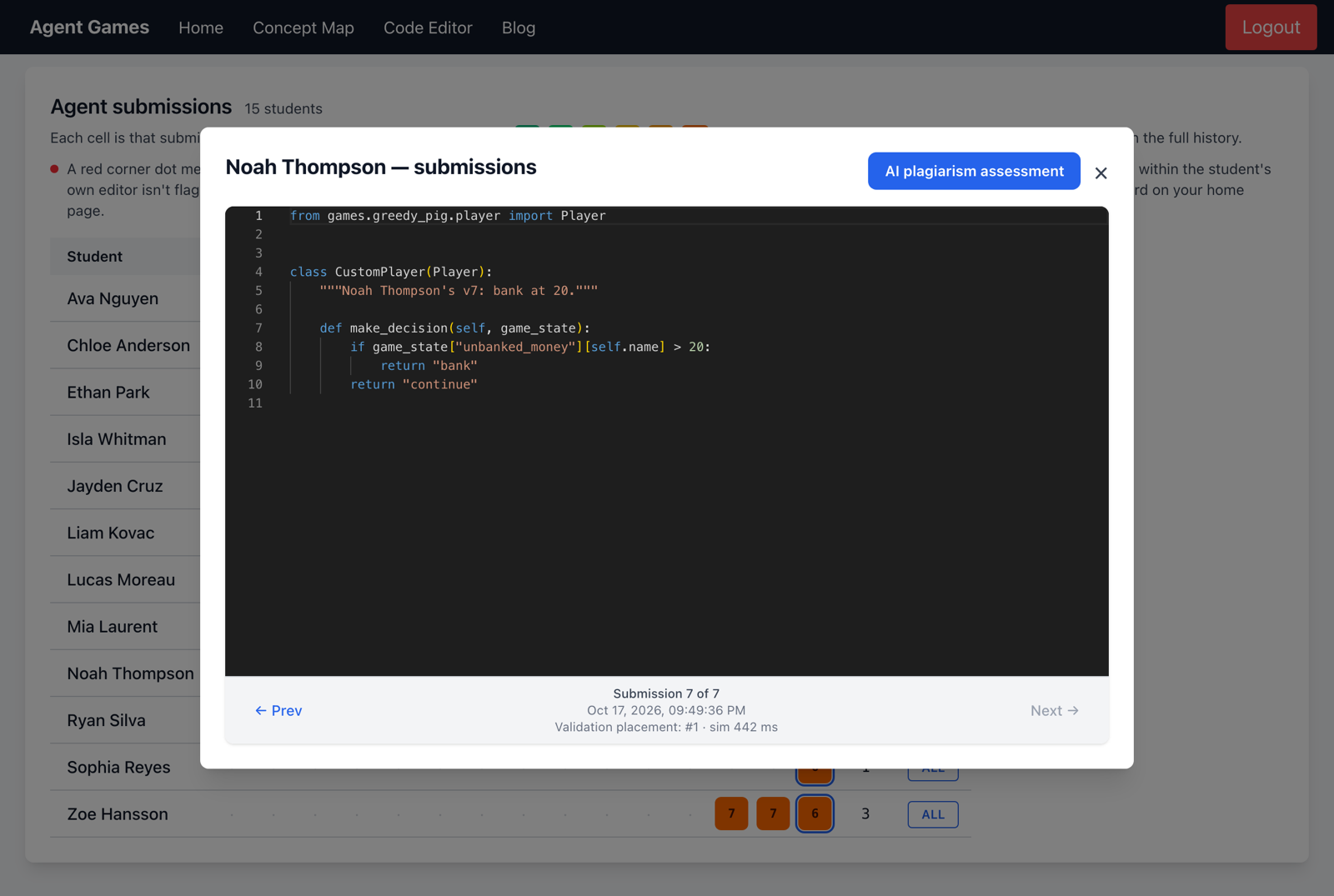Image resolution: width=1334 pixels, height=896 pixels.
Task: Select student Isla Whitman
Action: tap(117, 438)
